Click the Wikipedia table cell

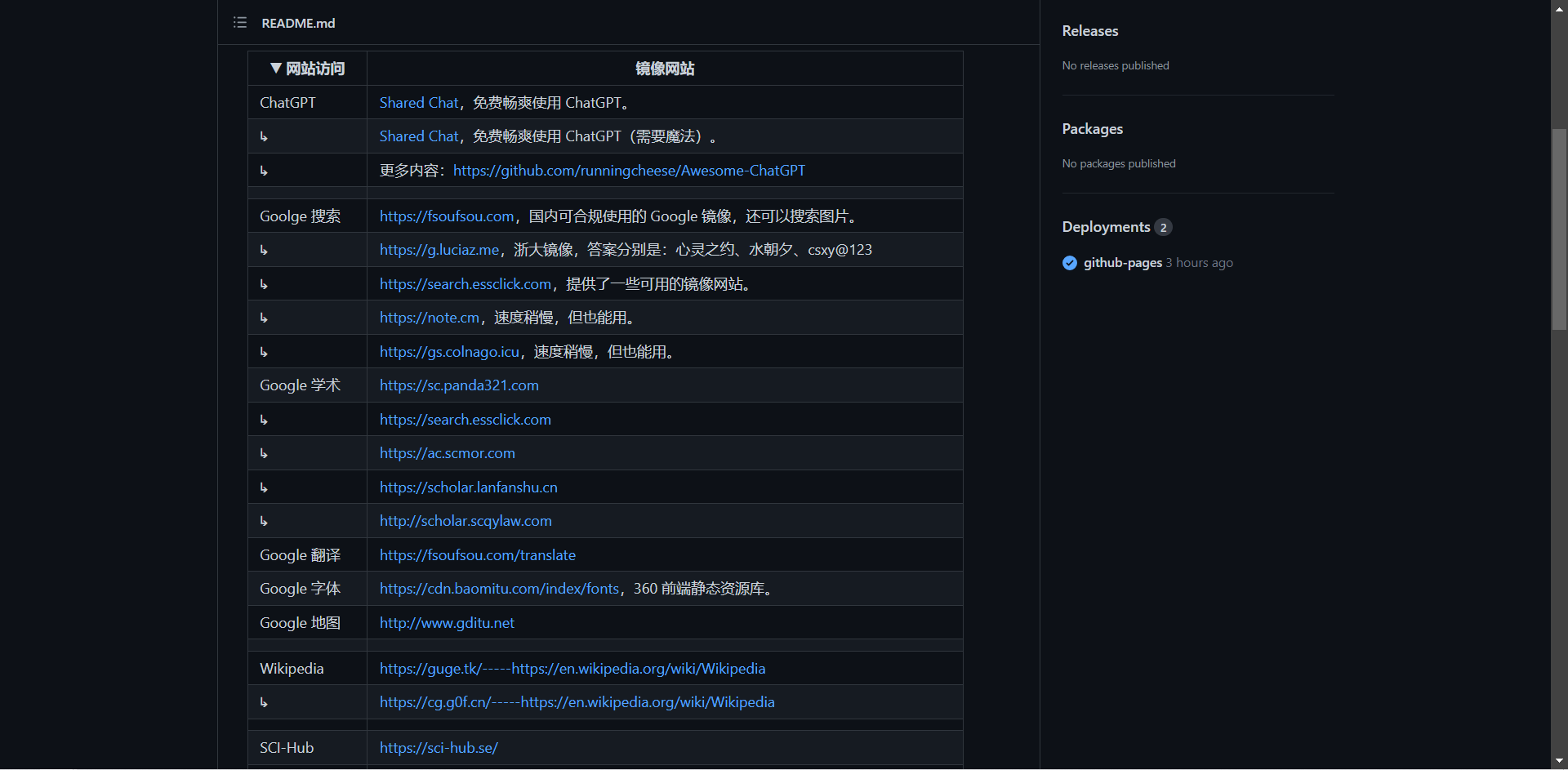(x=307, y=669)
